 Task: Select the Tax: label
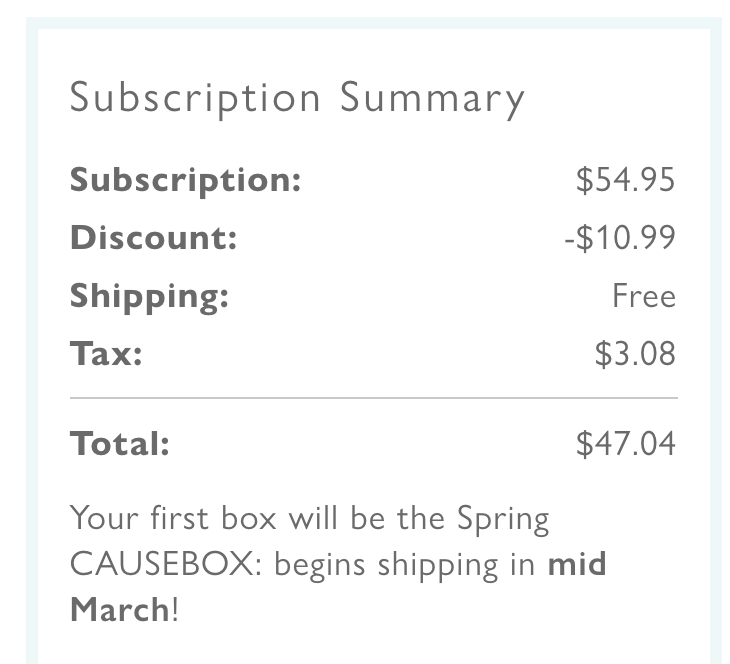[x=106, y=353]
